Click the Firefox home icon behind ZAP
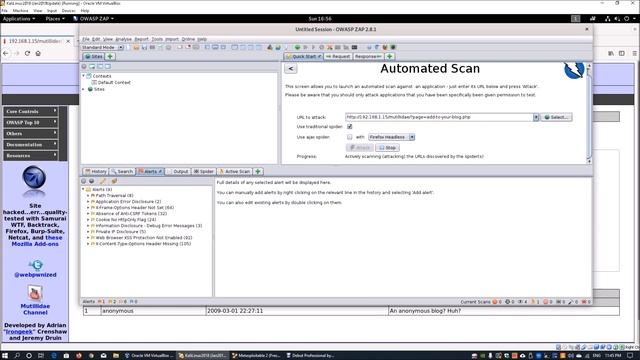This screenshot has height=360, width=640. tap(38, 53)
